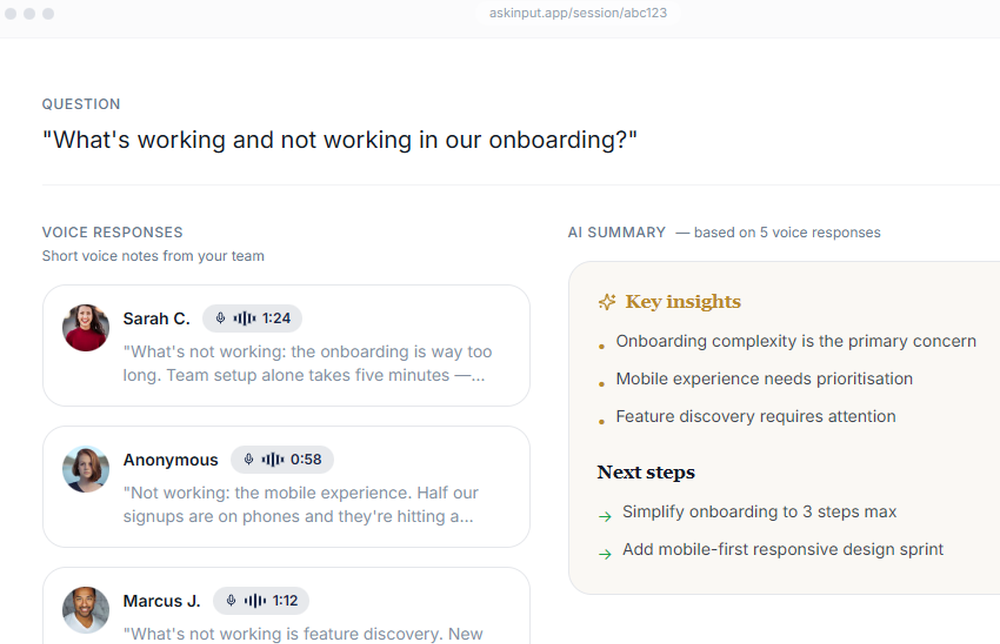Click the microphone icon in Marcus J.'s voice note
The image size is (1000, 644).
coord(231,601)
